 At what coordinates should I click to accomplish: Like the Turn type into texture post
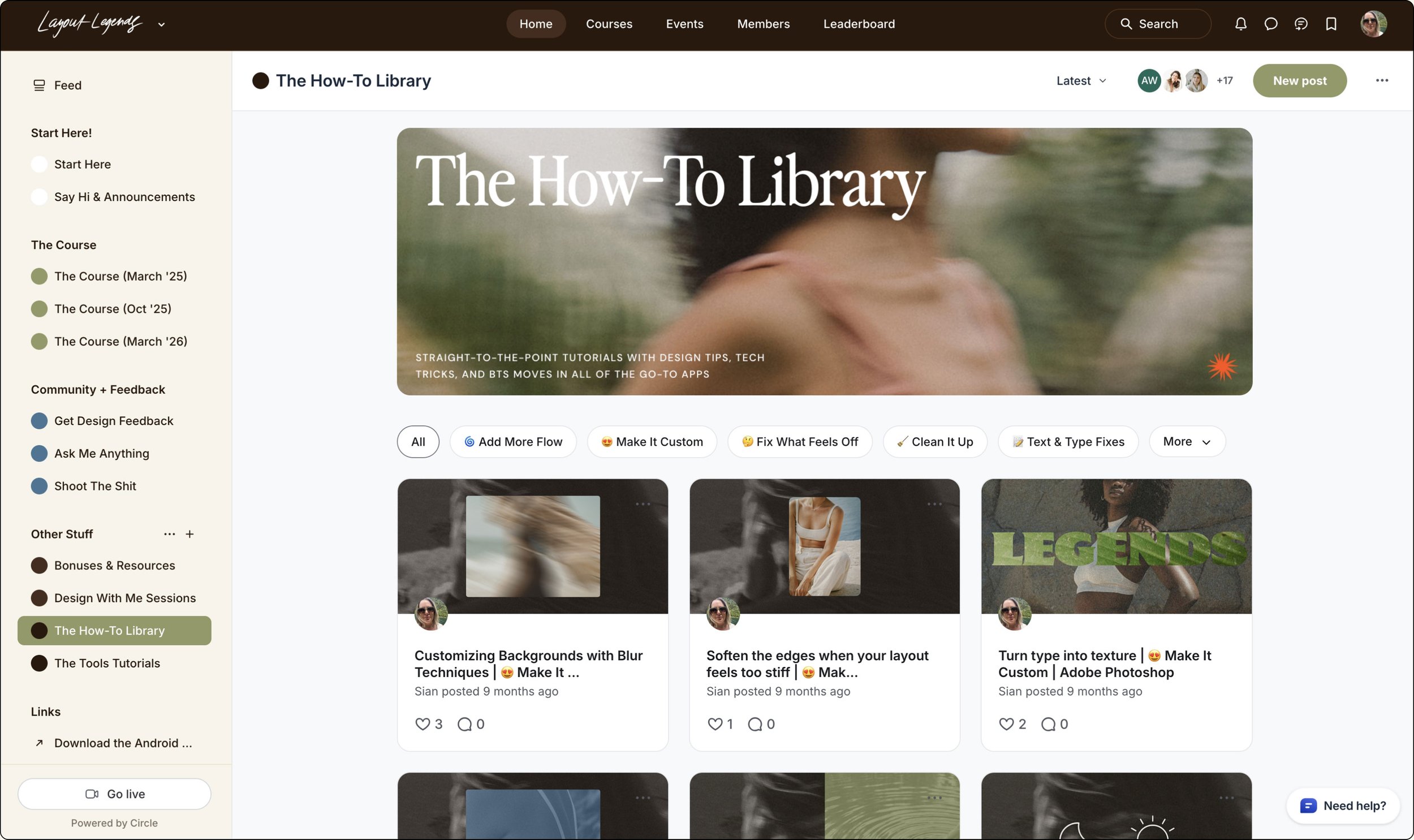coord(1006,724)
